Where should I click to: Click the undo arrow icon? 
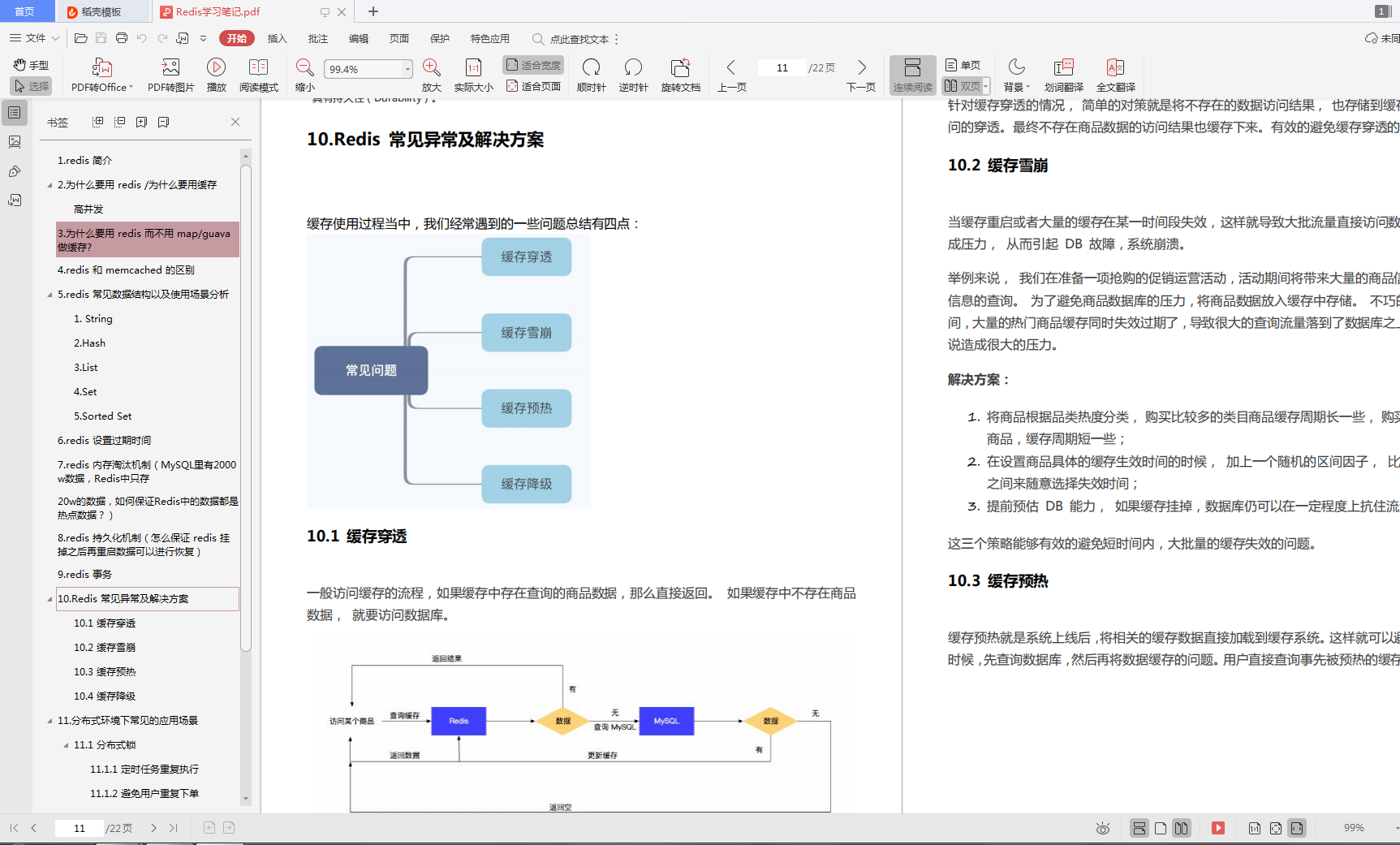142,38
